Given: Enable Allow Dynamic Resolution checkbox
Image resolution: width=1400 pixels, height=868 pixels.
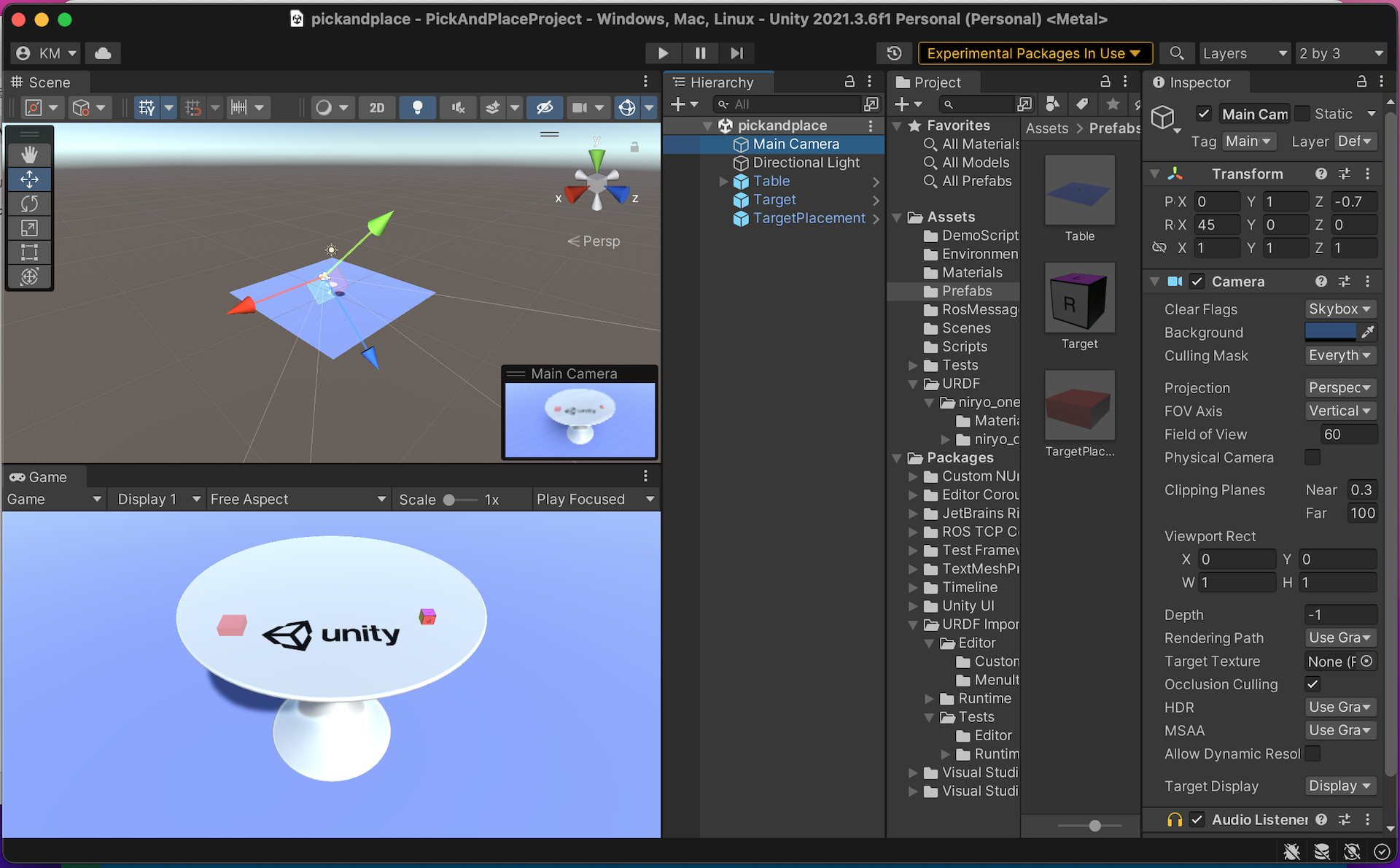Looking at the screenshot, I should tap(1312, 753).
